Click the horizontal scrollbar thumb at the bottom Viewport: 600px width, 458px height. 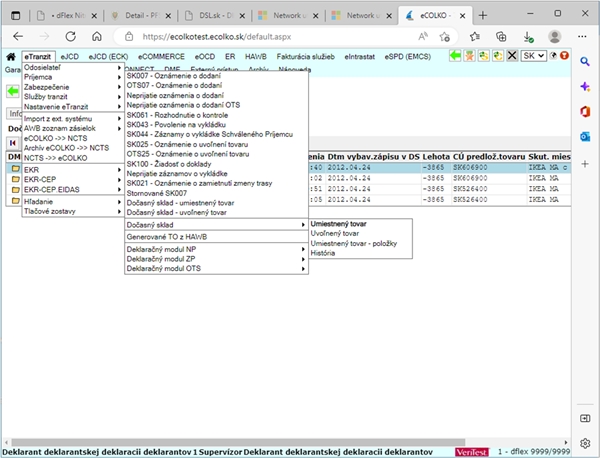click(x=238, y=442)
